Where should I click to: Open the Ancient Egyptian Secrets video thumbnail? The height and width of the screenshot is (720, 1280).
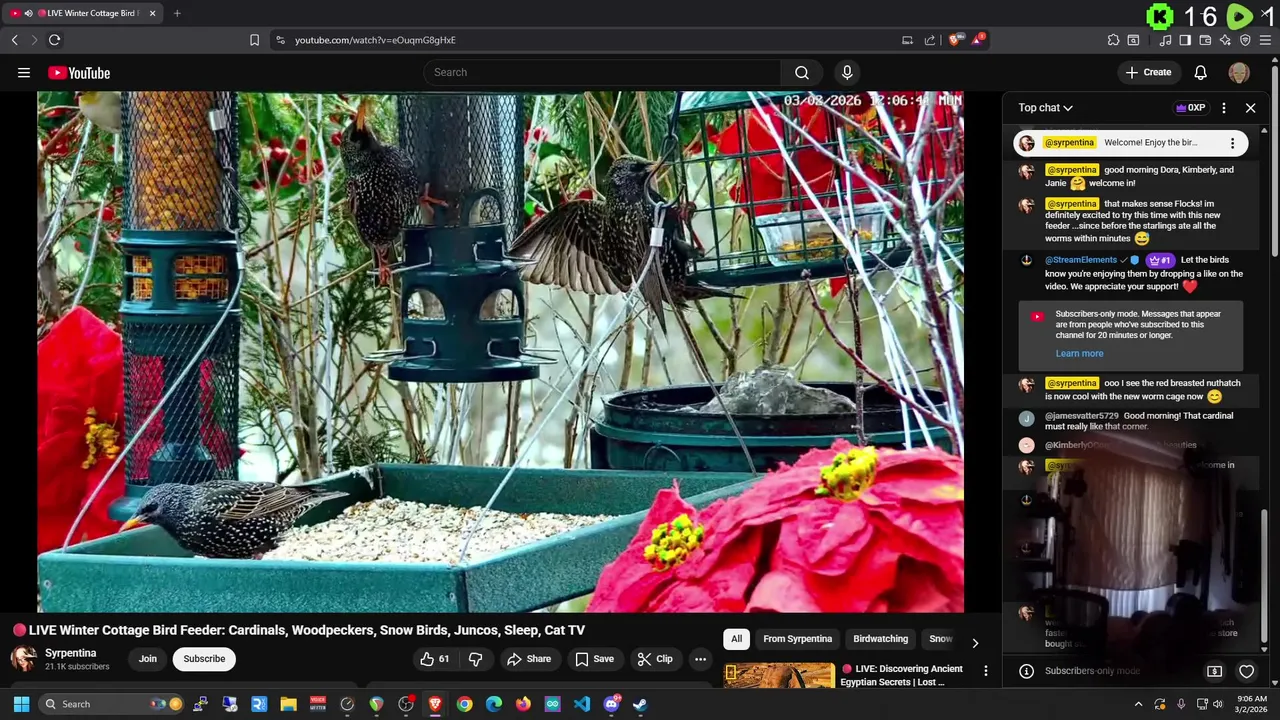point(779,676)
